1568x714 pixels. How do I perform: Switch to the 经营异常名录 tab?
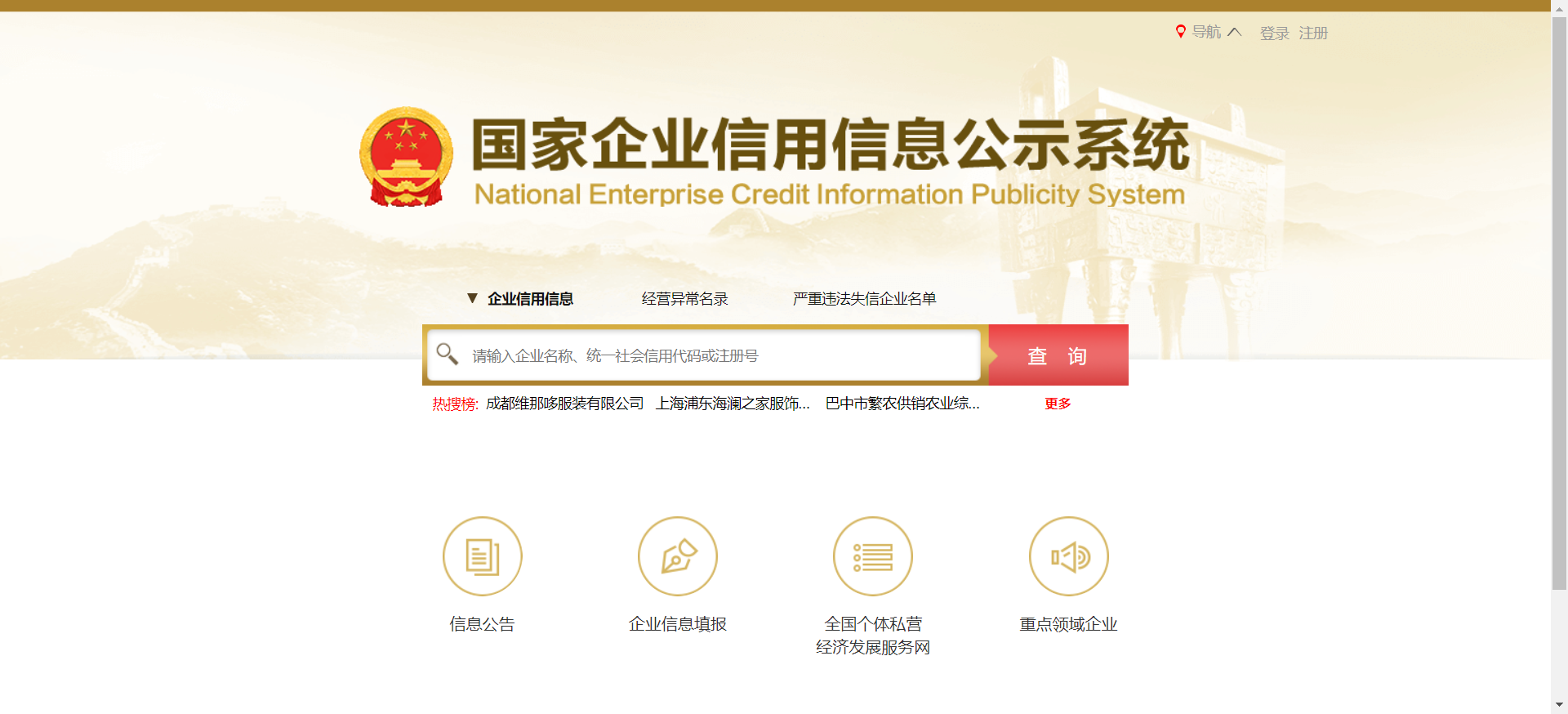click(x=684, y=299)
